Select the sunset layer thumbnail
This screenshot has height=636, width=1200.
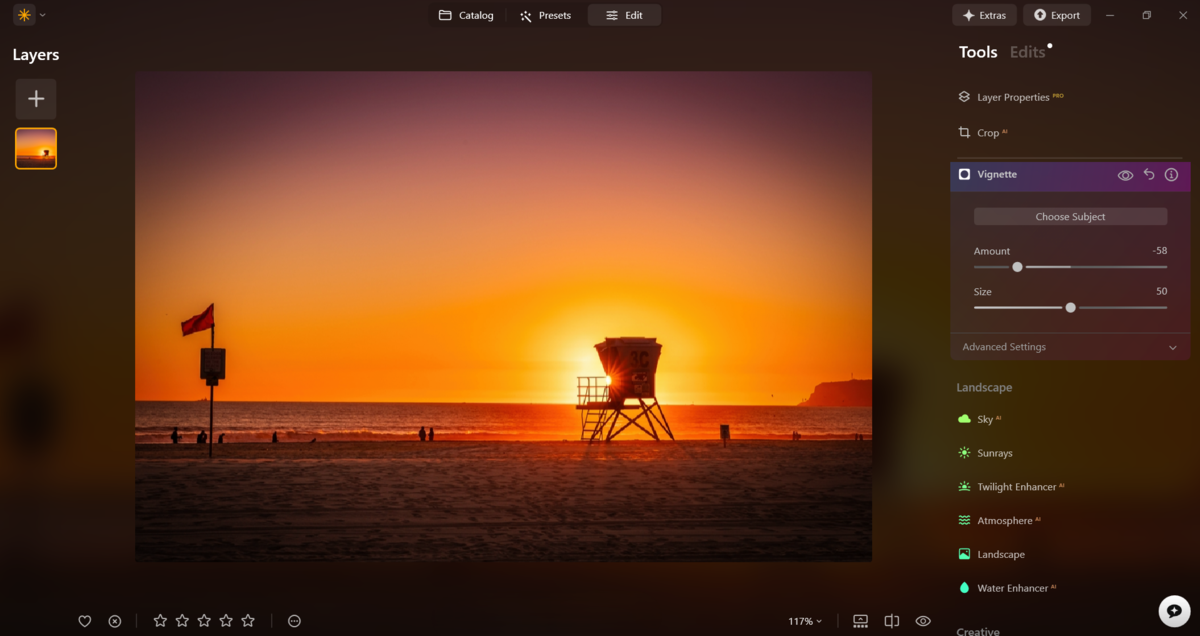[x=36, y=148]
